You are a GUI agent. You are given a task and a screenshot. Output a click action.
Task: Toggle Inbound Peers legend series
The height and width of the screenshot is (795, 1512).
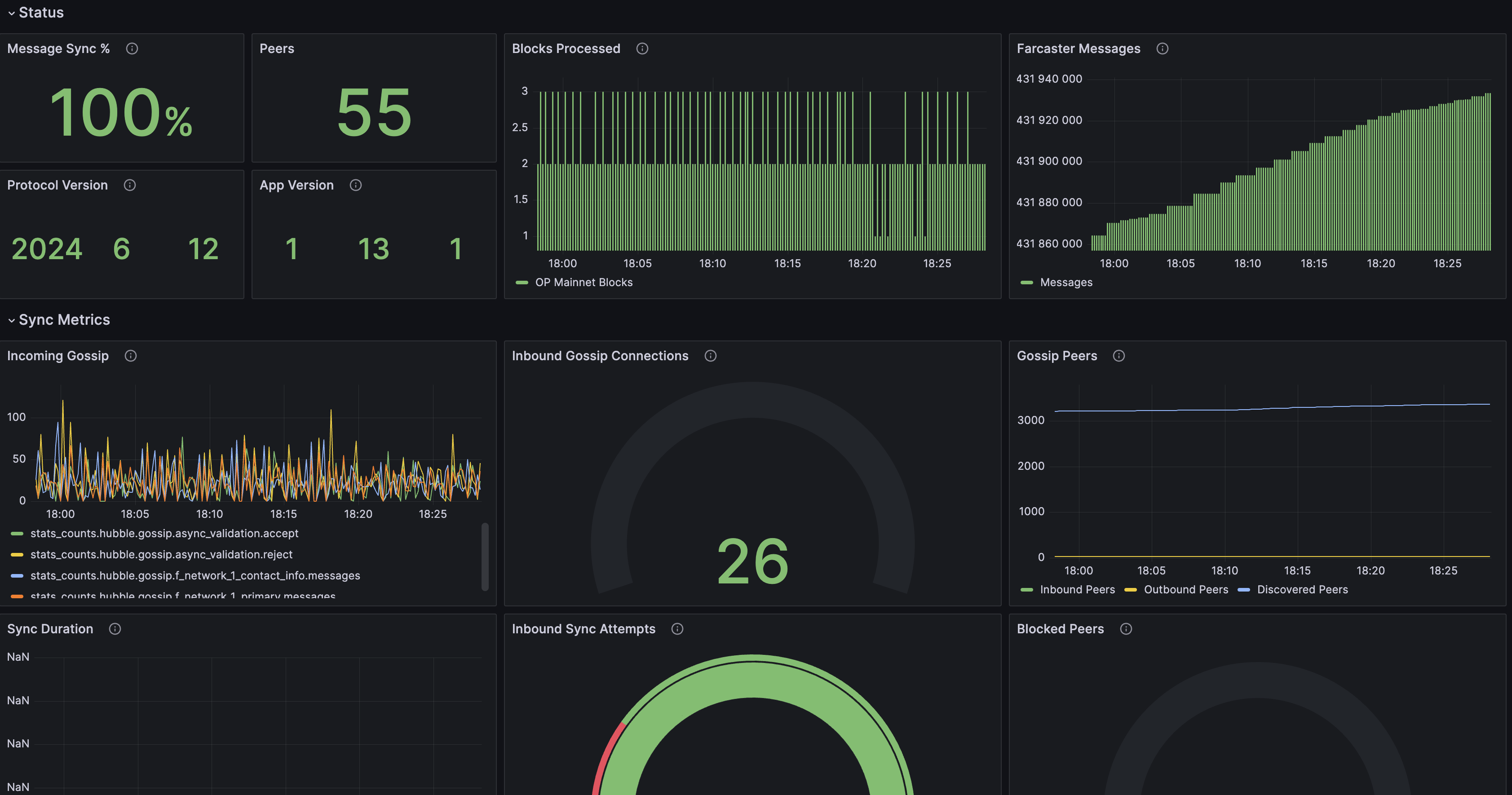point(1077,590)
